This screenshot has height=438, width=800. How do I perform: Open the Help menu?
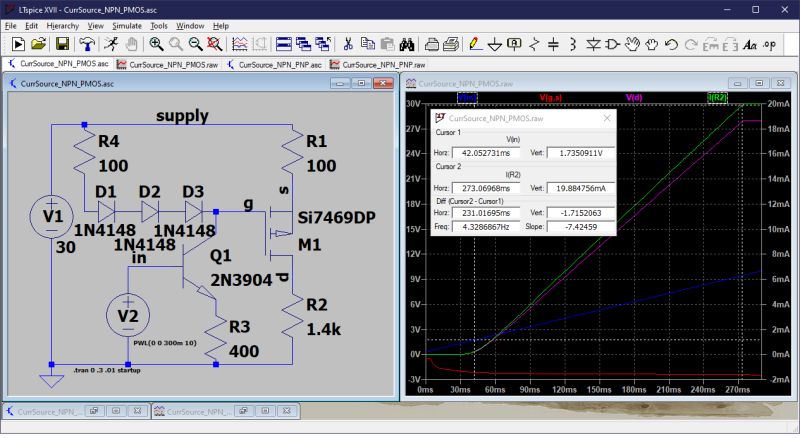[221, 26]
